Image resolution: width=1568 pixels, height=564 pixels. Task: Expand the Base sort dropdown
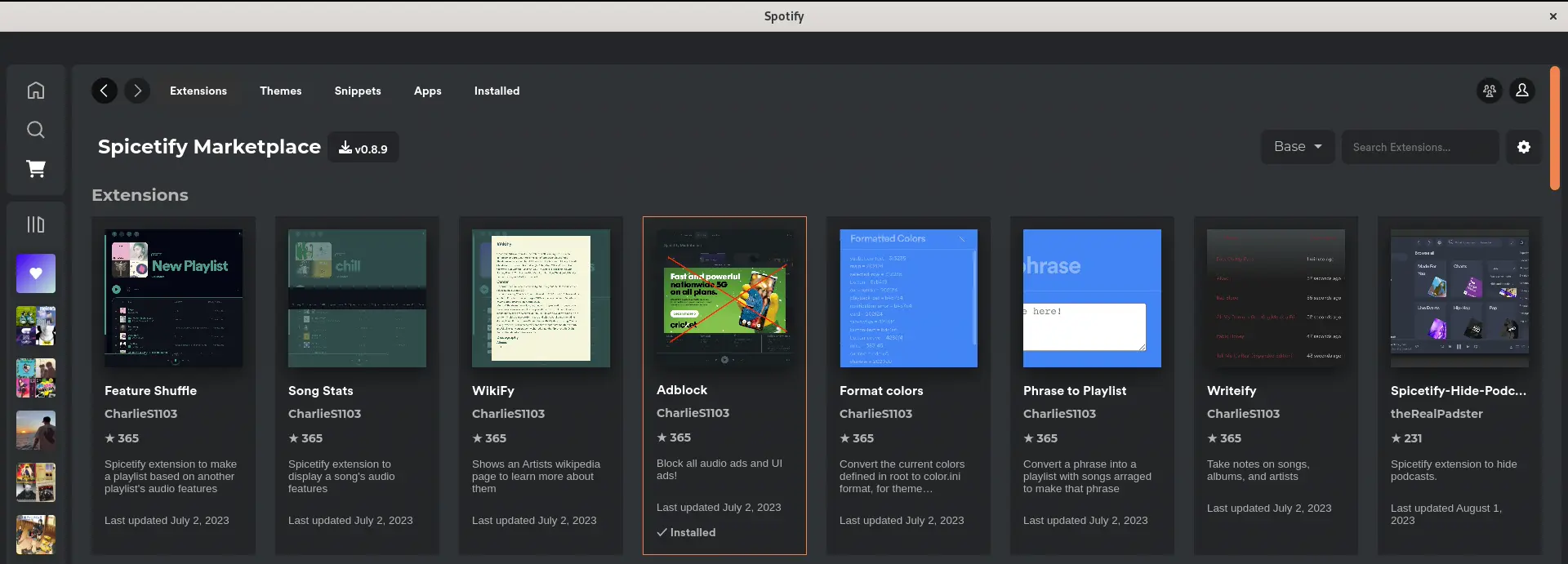tap(1297, 147)
